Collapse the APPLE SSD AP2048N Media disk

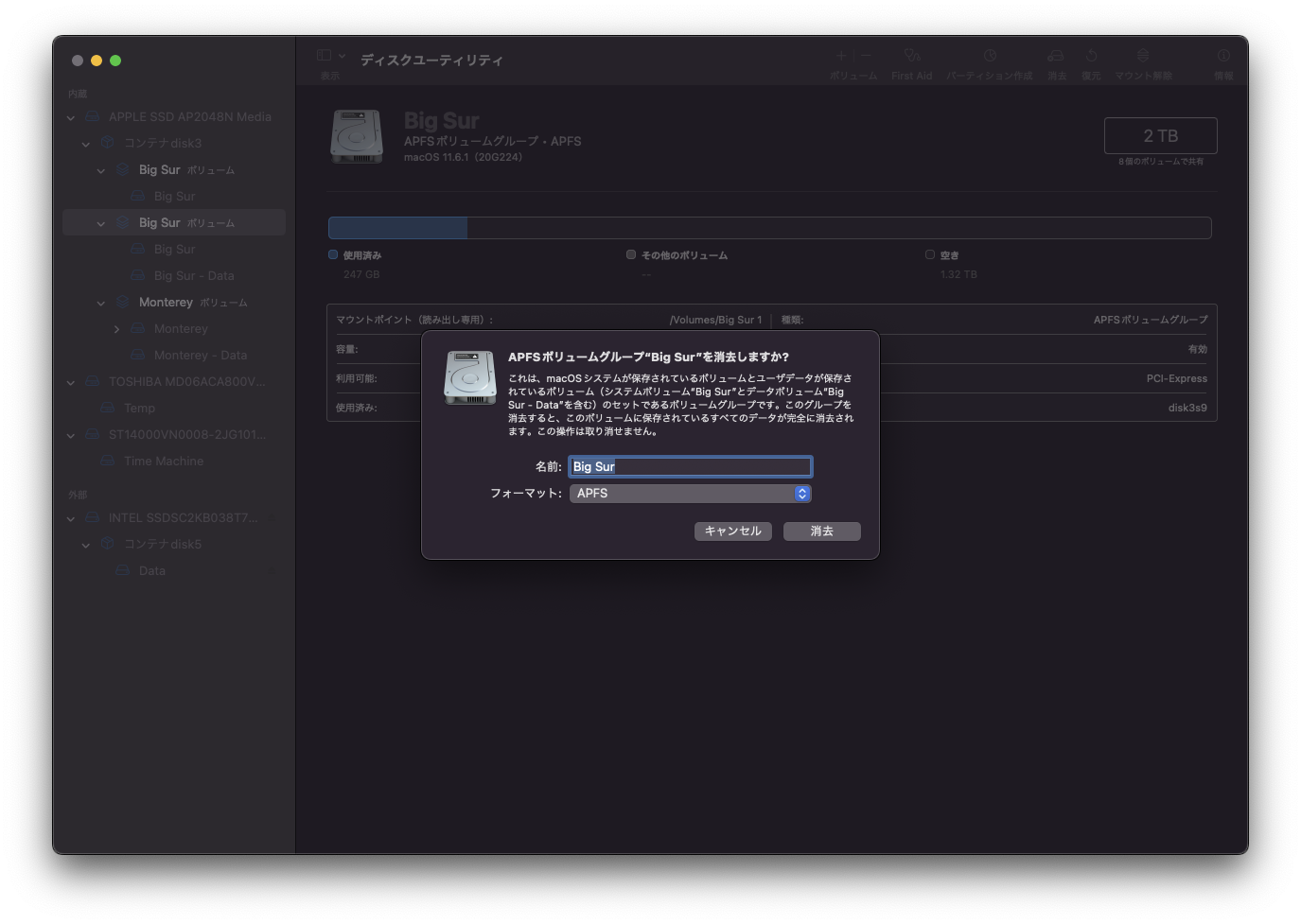click(71, 117)
